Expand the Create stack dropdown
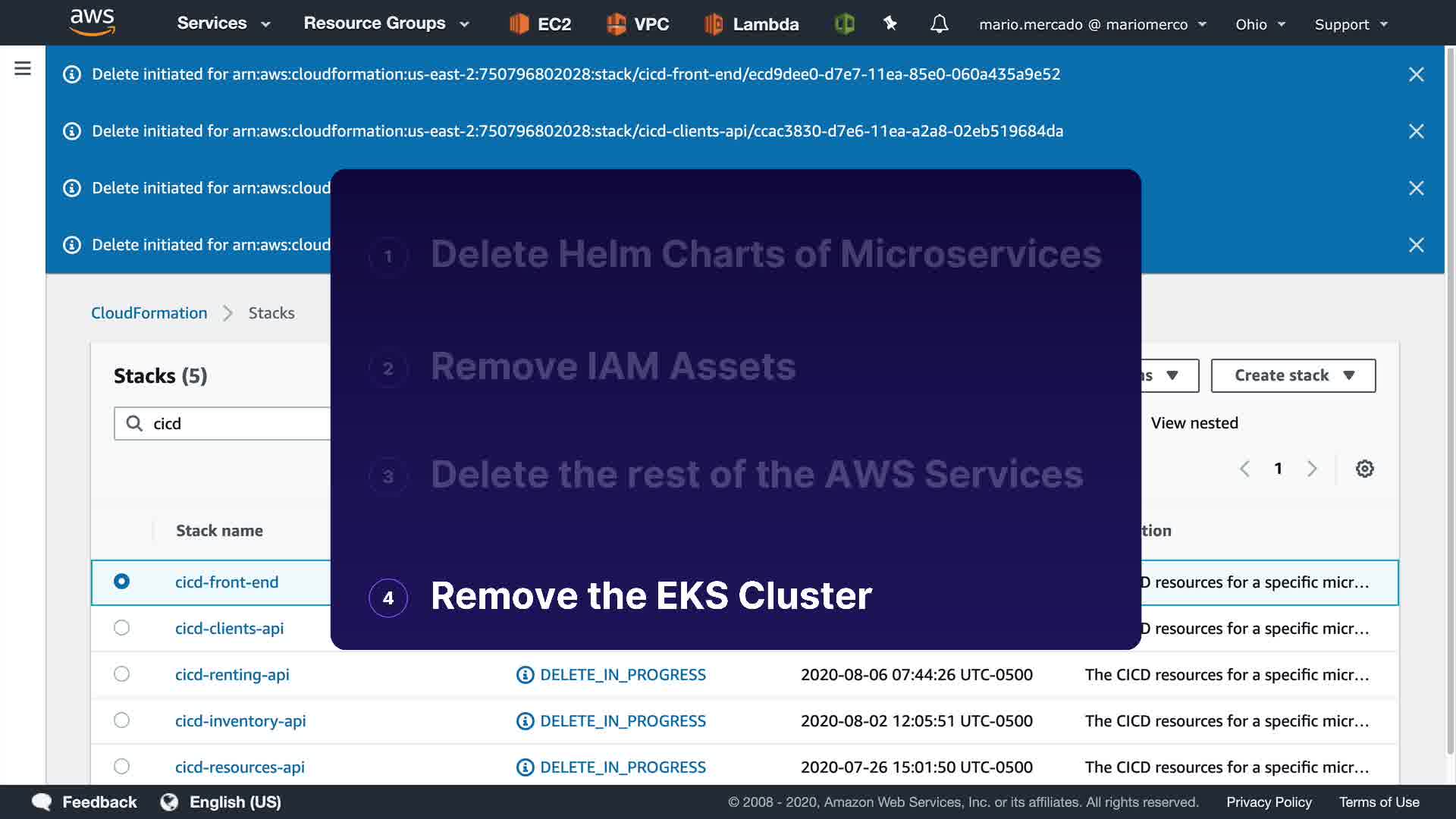1456x819 pixels. [1293, 376]
